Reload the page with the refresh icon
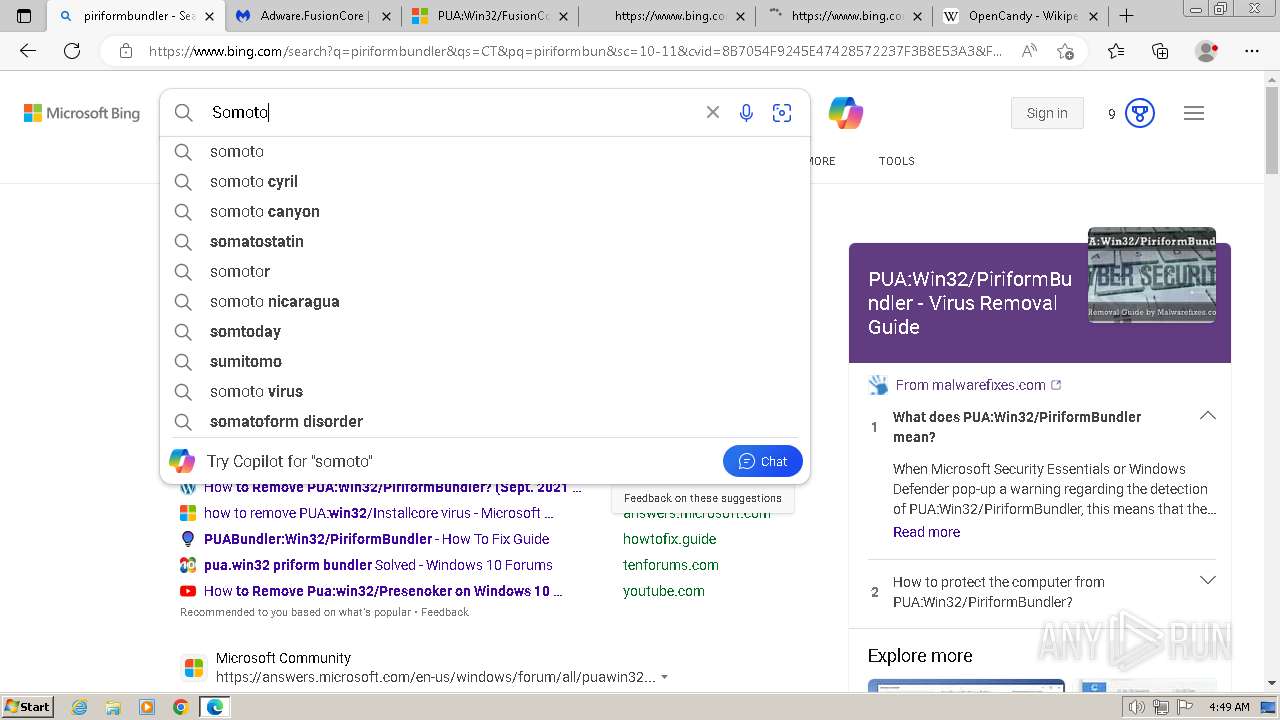Viewport: 1280px width, 720px height. pyautogui.click(x=72, y=51)
